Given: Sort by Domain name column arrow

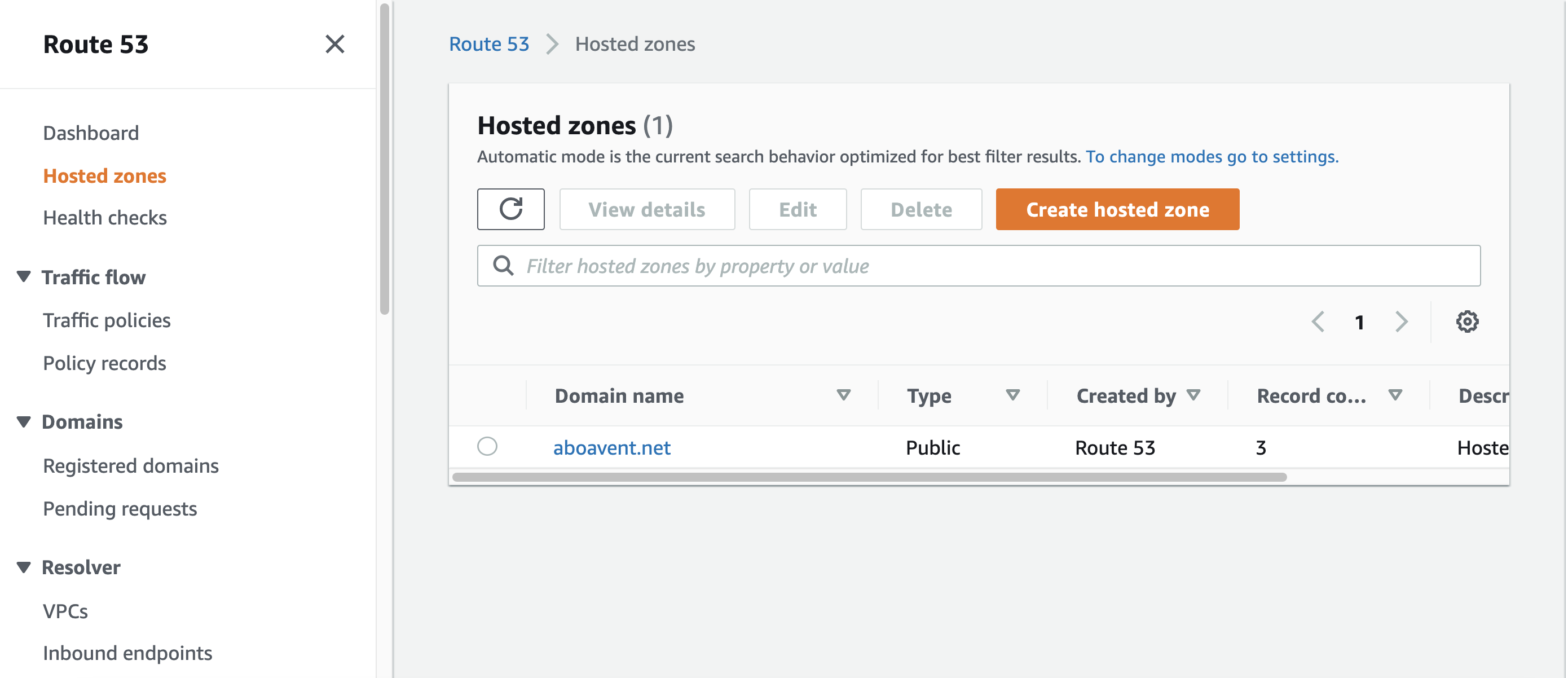Looking at the screenshot, I should [843, 395].
